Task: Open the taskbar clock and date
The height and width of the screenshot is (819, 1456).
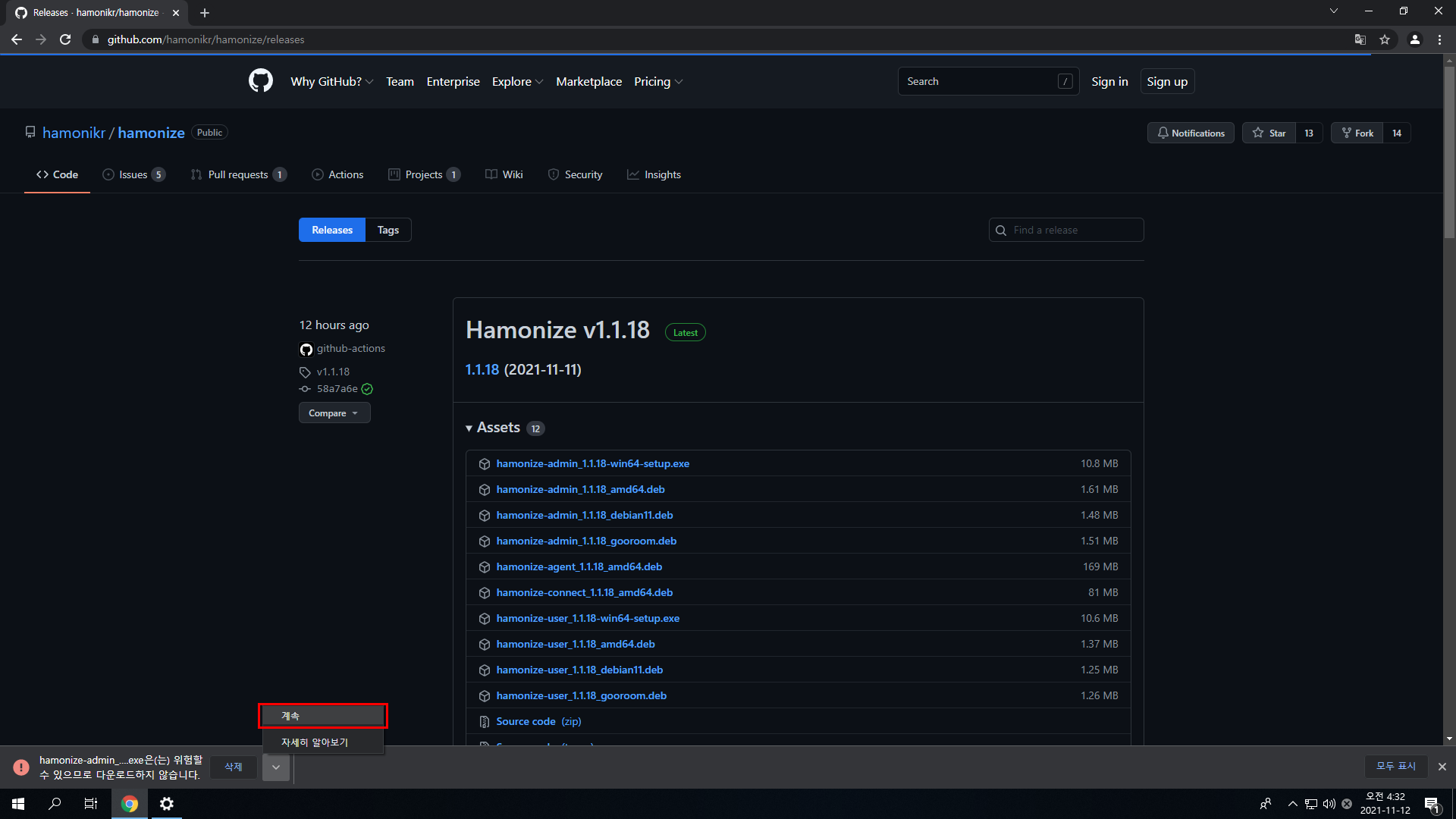Action: (1385, 804)
